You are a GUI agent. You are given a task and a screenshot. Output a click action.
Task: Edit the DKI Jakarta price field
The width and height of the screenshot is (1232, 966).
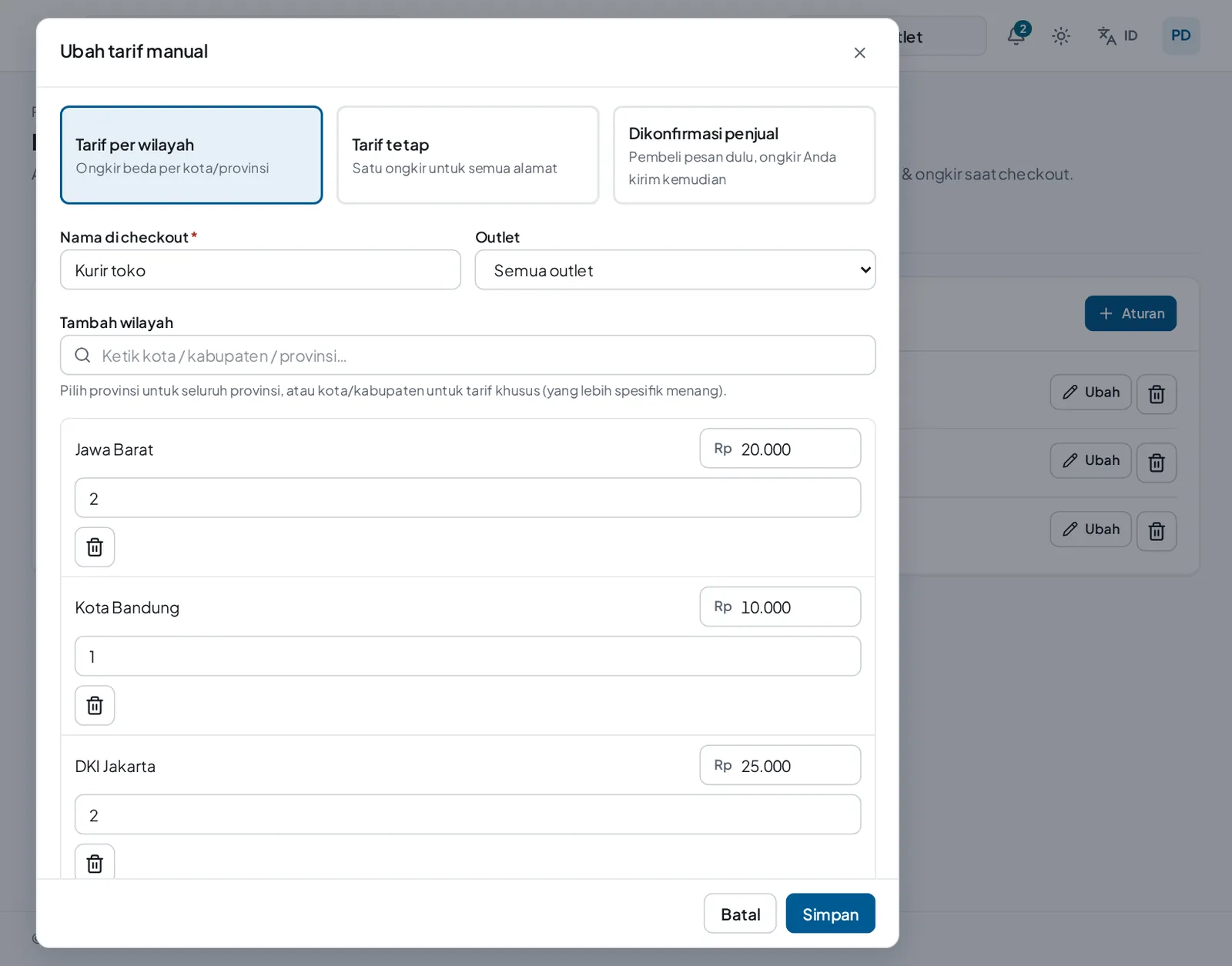pyautogui.click(x=780, y=766)
